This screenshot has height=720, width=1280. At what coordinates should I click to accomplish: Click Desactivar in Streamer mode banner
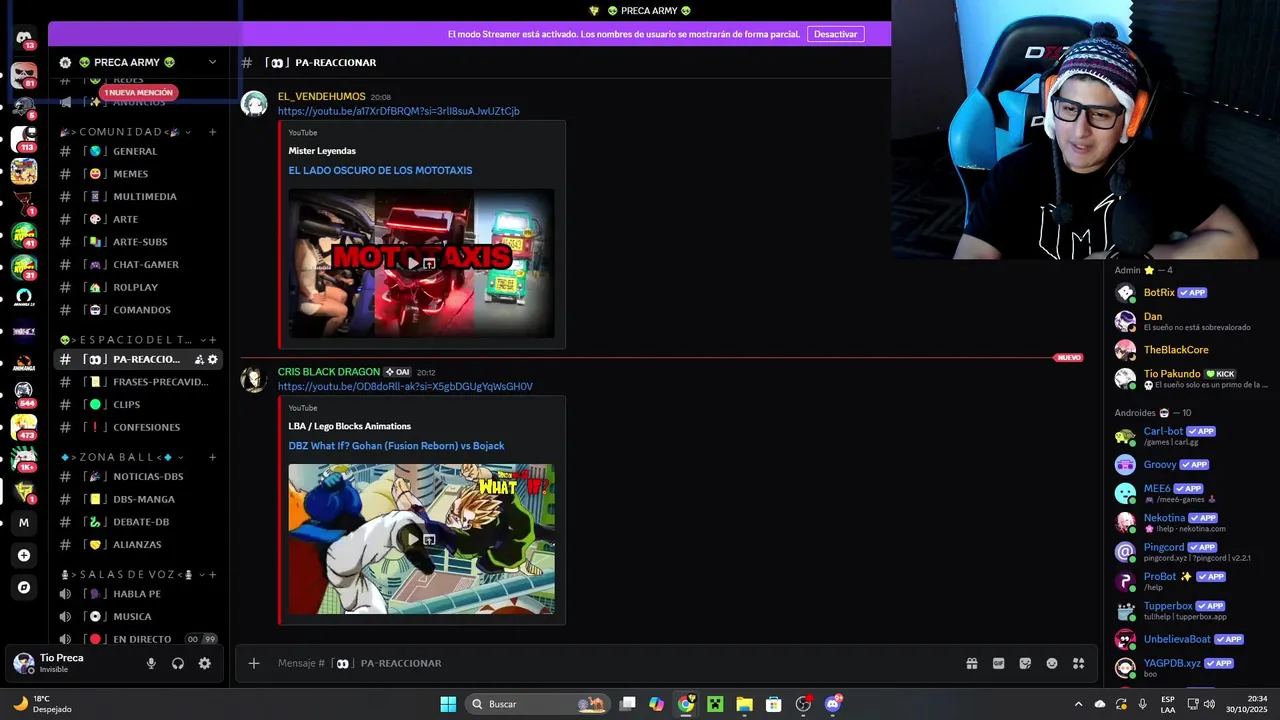(x=835, y=34)
